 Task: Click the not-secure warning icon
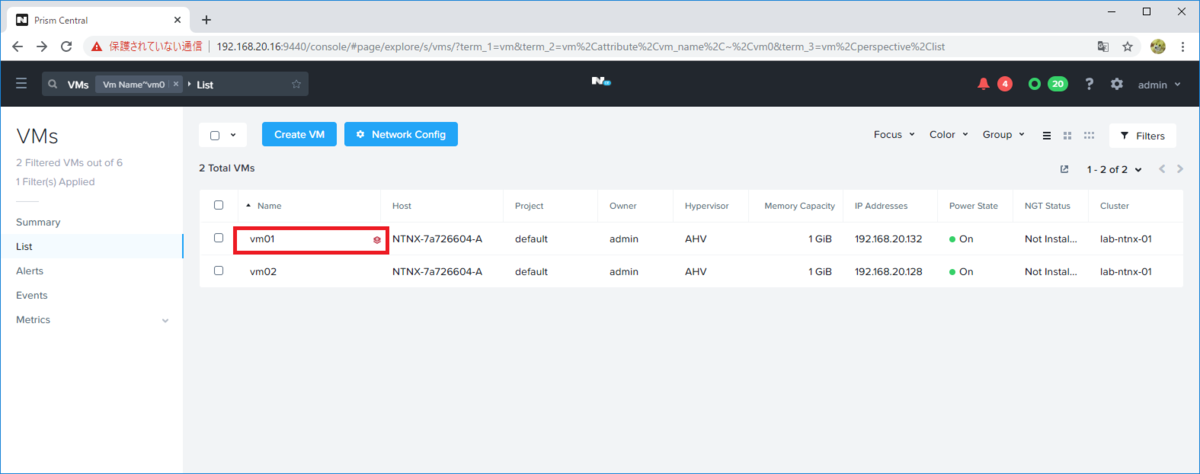click(x=96, y=46)
